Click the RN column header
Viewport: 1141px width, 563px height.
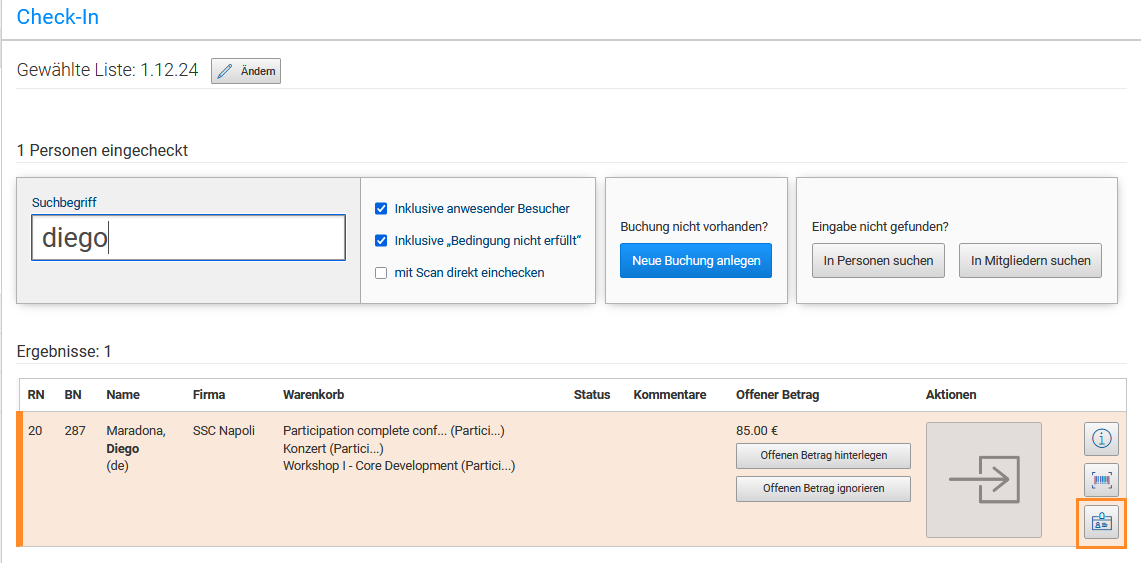pos(36,395)
